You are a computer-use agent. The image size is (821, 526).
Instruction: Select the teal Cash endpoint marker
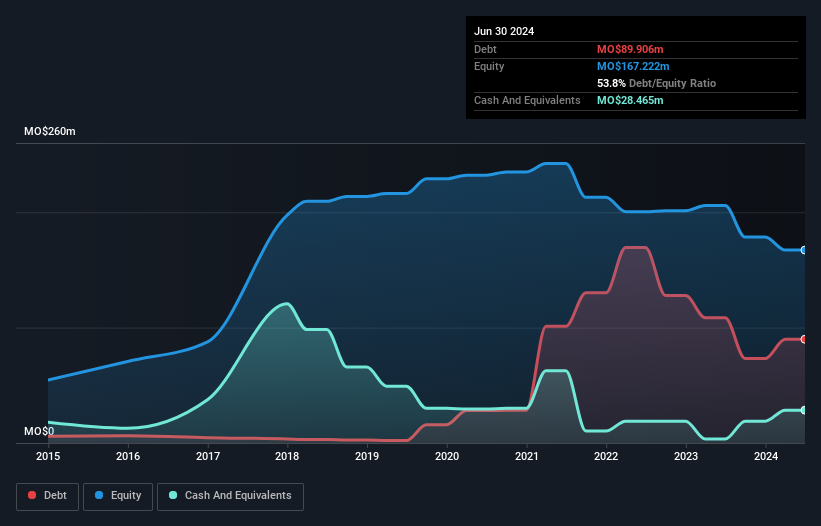tap(803, 410)
